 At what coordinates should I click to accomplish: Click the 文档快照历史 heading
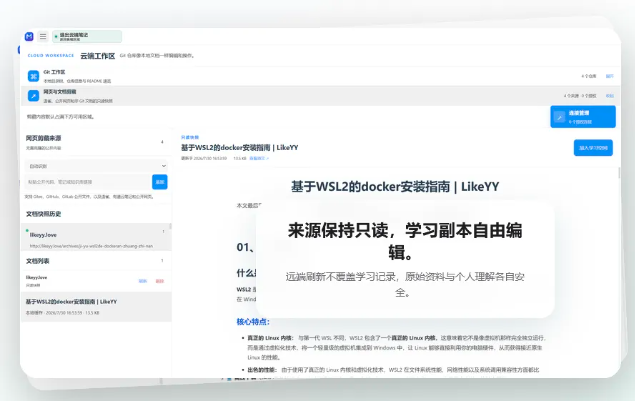click(43, 214)
